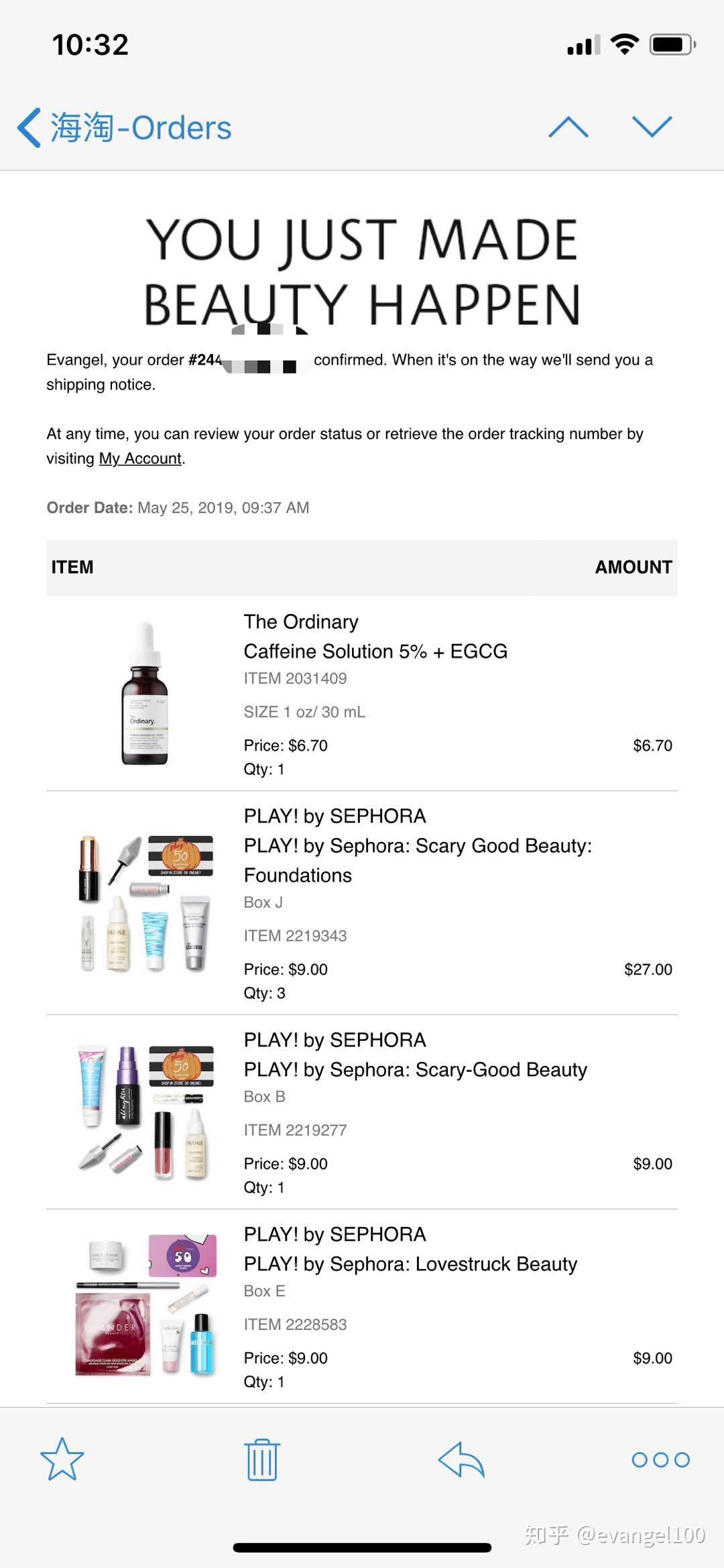
Task: Tap the 10:32 clock in status bar
Action: (x=90, y=45)
